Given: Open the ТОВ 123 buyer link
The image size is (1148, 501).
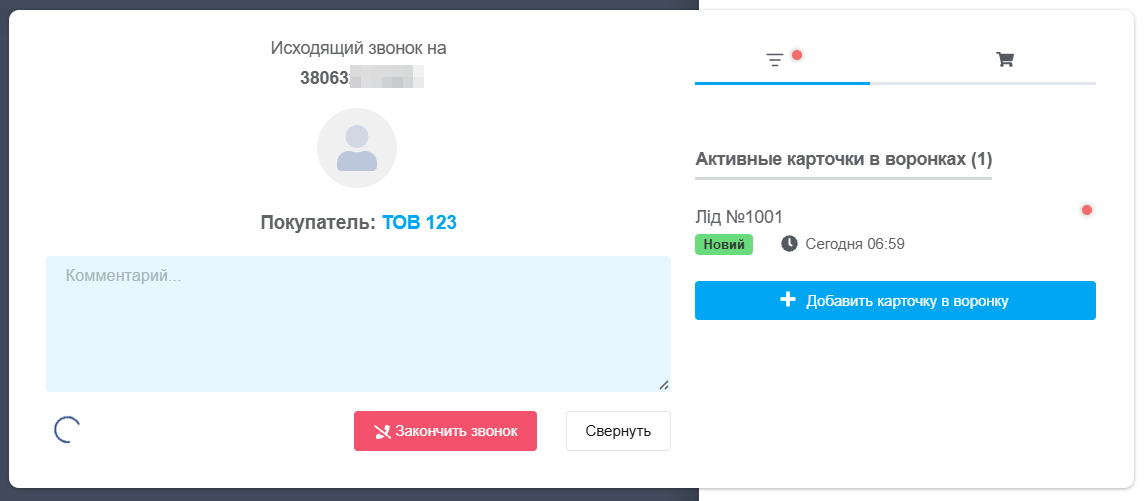Looking at the screenshot, I should pos(419,223).
